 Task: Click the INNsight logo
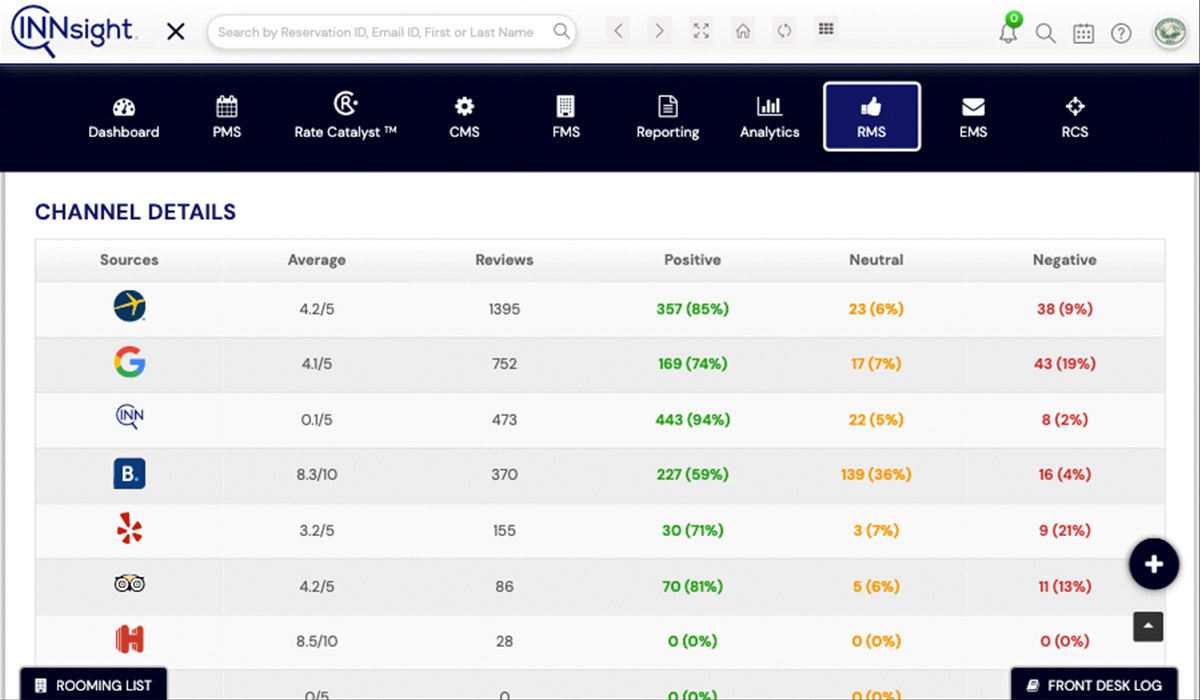coord(73,31)
